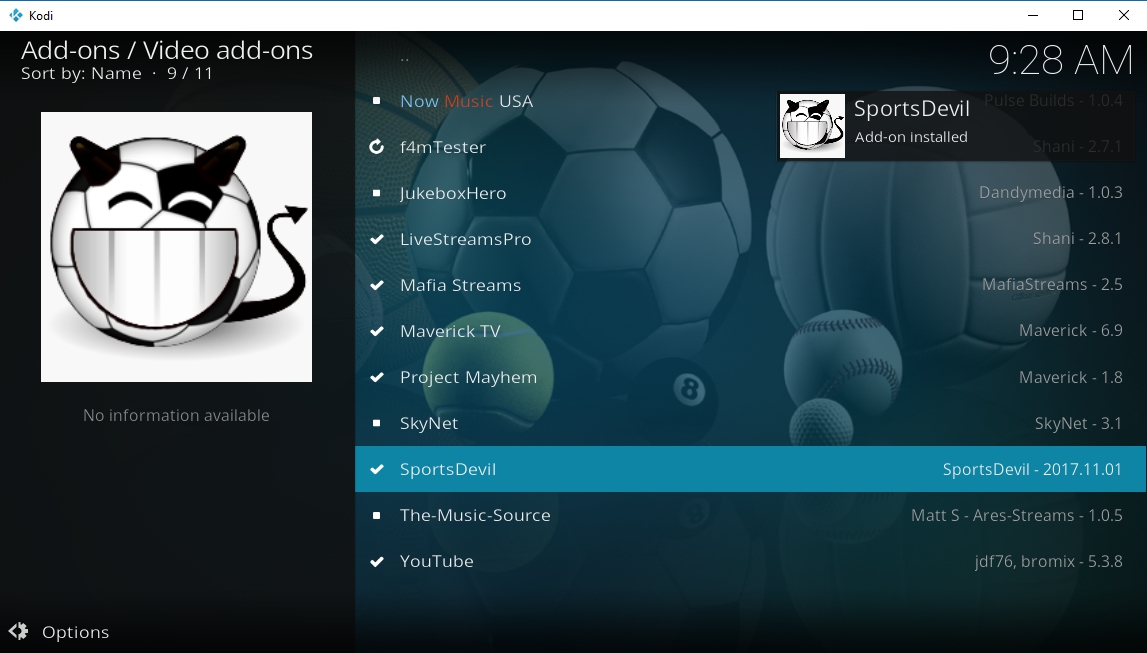Open the Options menu label

pos(75,633)
